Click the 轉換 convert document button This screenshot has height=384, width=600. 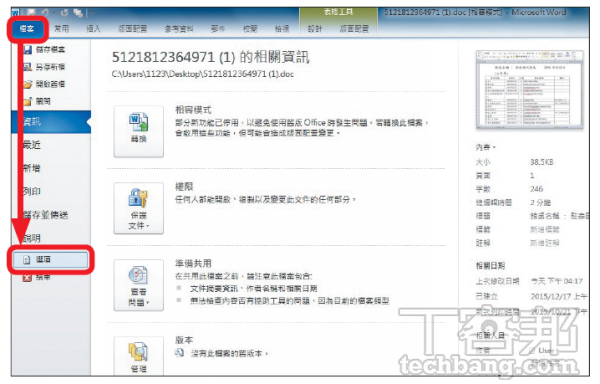(x=139, y=131)
